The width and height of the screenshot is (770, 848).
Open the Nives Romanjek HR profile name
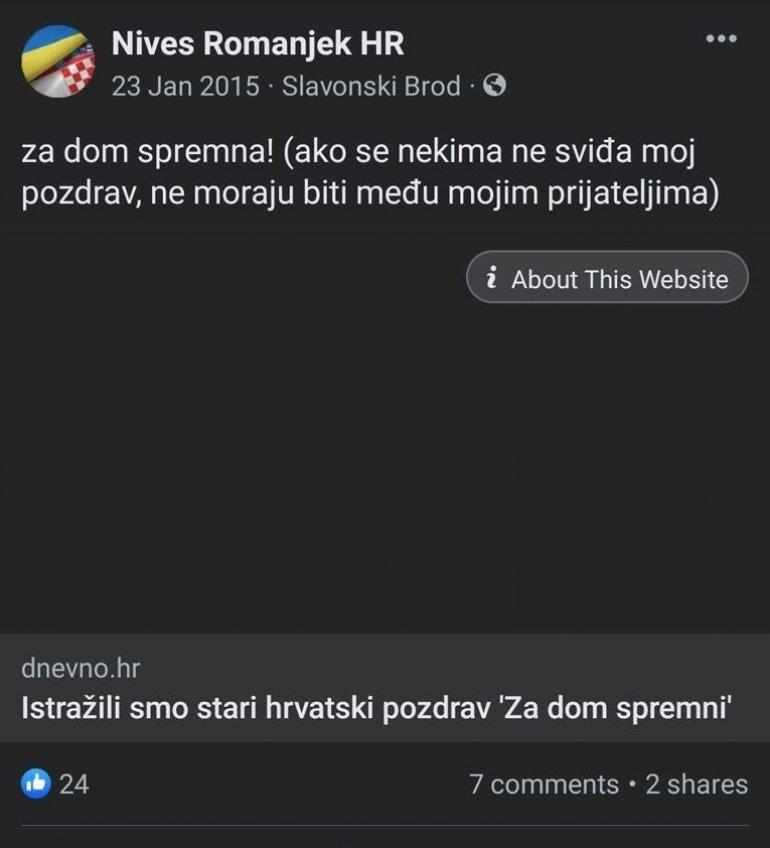257,45
